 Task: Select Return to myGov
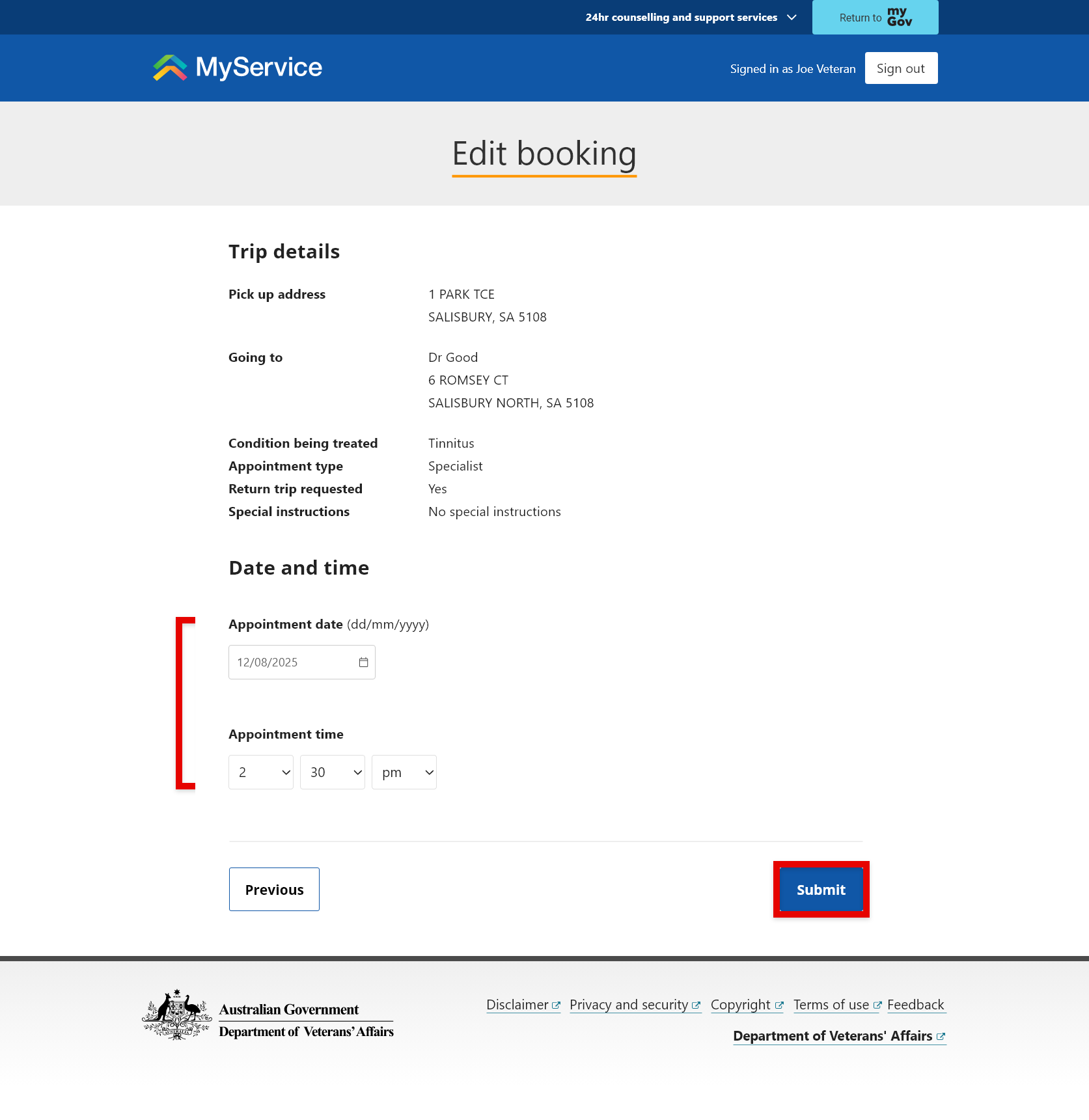coord(874,17)
